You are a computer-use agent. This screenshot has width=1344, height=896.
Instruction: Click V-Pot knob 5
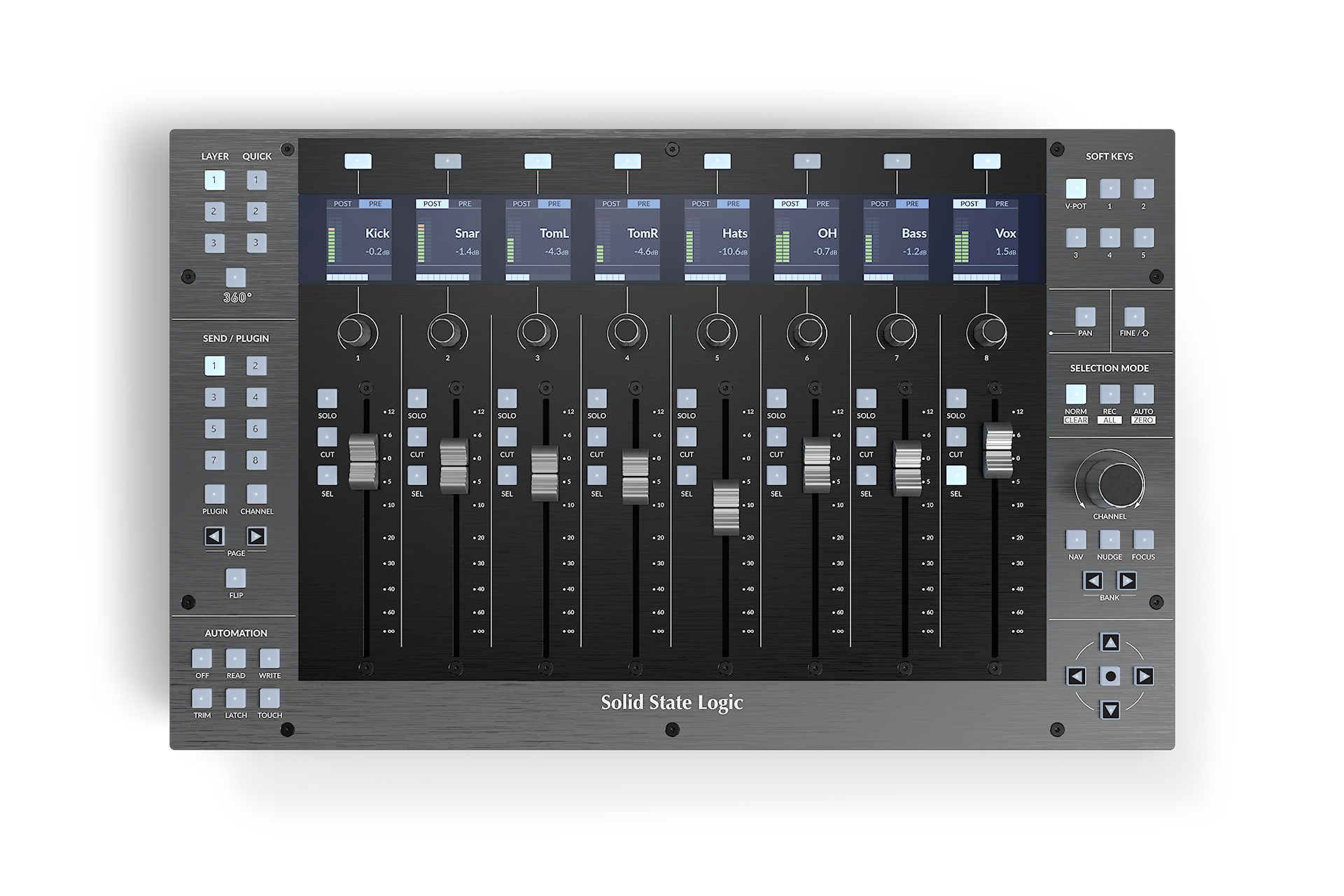coord(717,332)
